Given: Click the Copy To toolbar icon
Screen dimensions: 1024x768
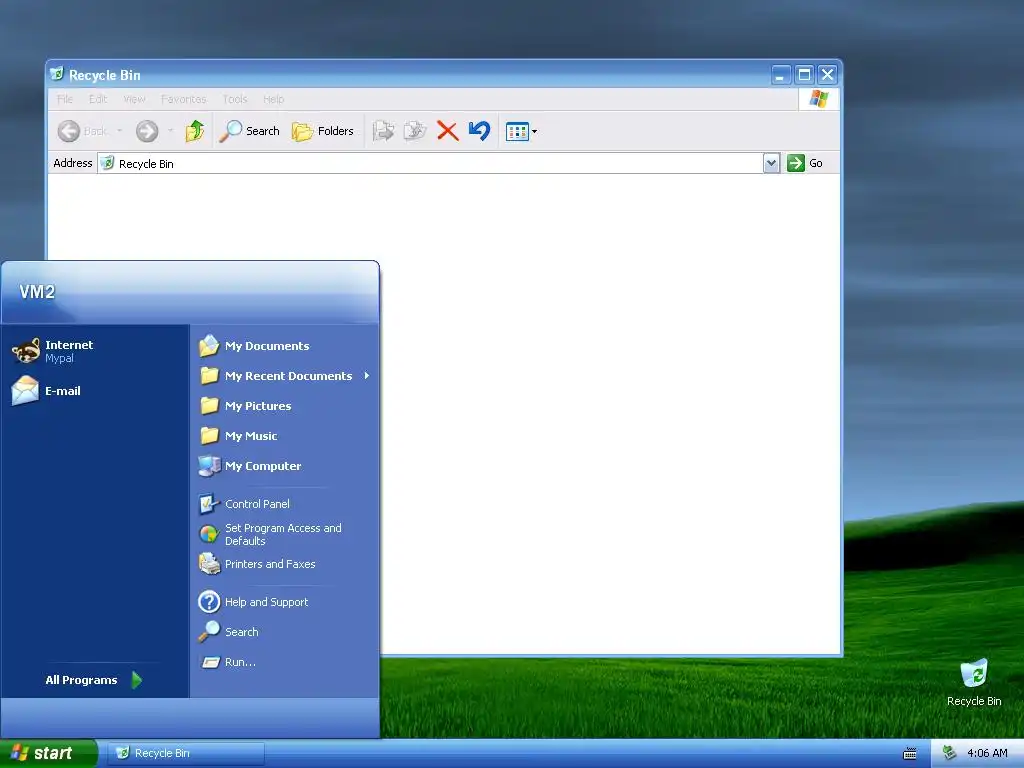Looking at the screenshot, I should point(415,131).
